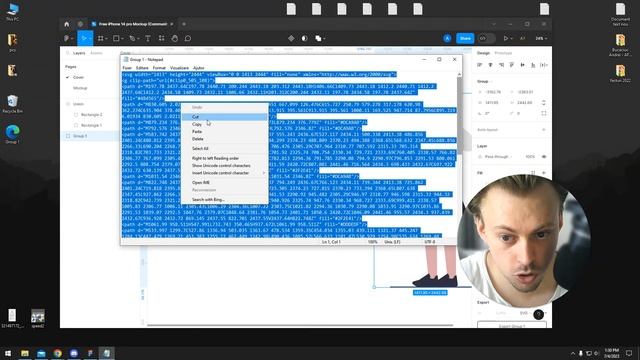The width and height of the screenshot is (640, 360).
Task: Click the X position field
Action: [x=493, y=92]
